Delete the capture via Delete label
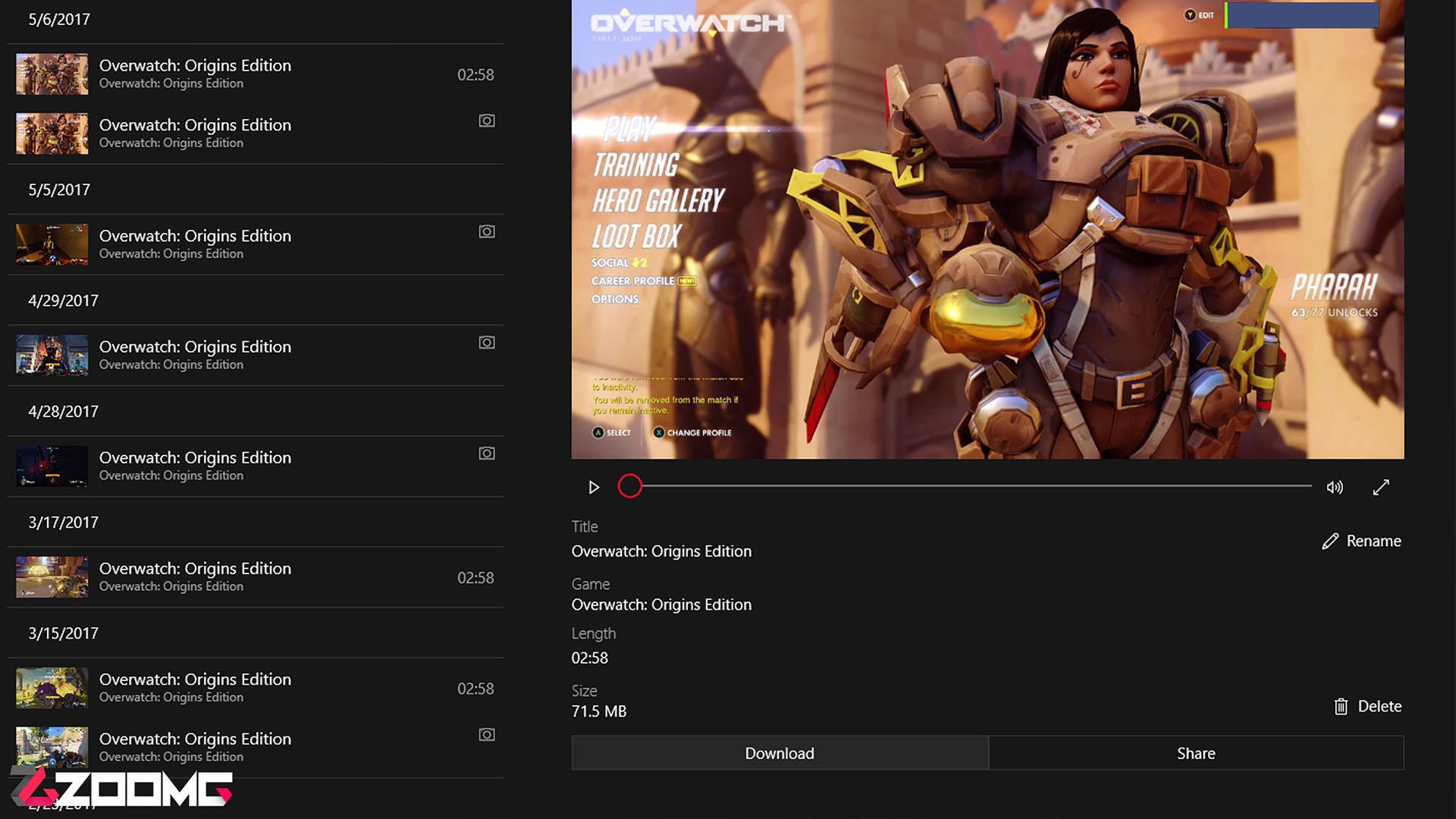1456x819 pixels. (x=1379, y=707)
